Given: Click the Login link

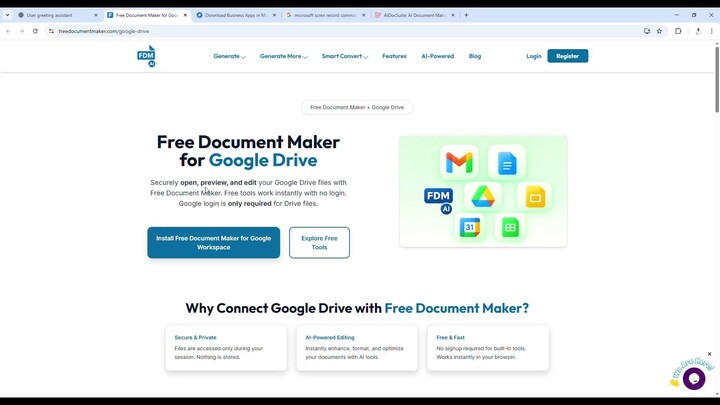Looking at the screenshot, I should [534, 56].
